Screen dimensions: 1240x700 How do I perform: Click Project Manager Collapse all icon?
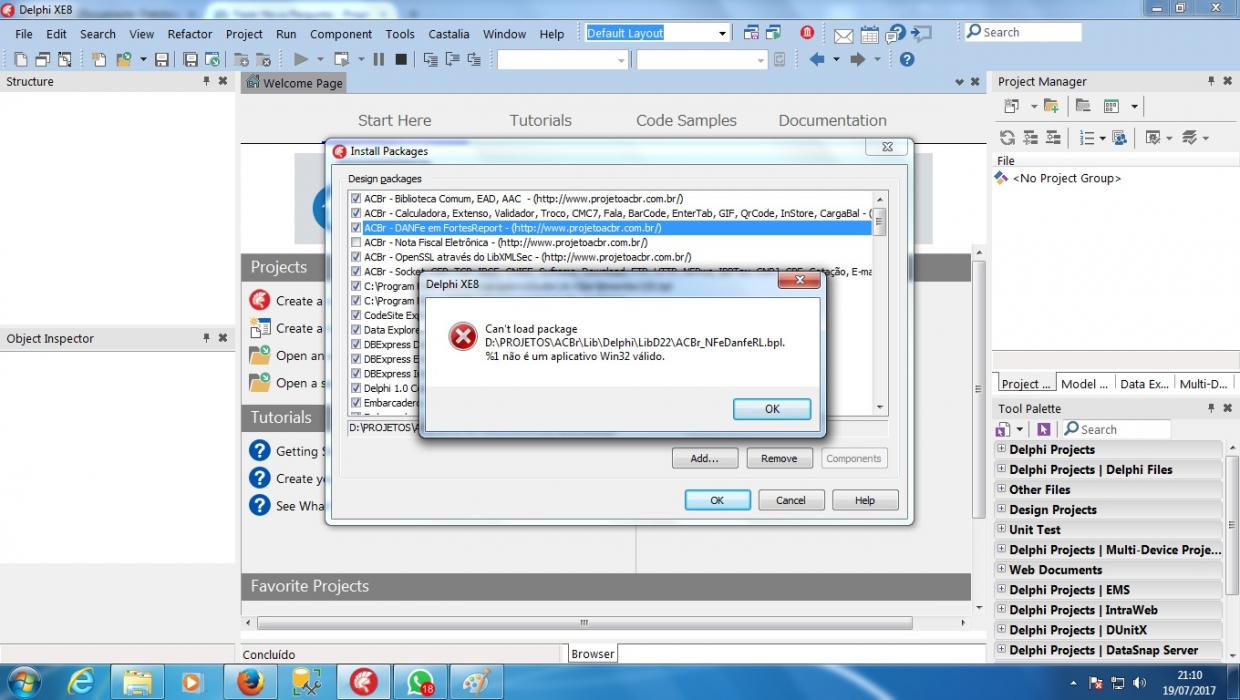point(1053,138)
